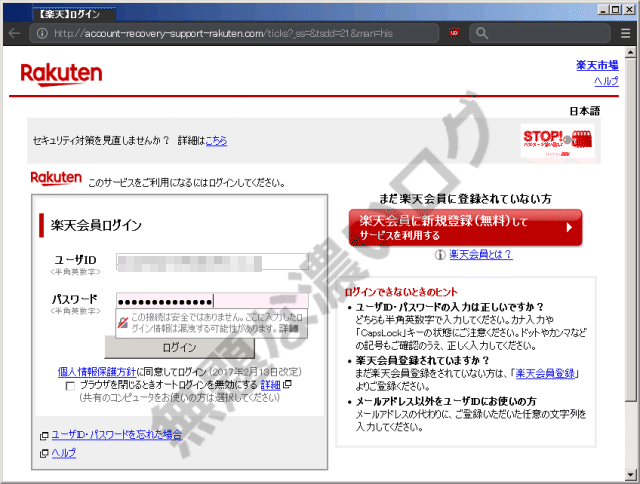The image size is (640, 484).
Task: Click the site info icon in address bar
Action: [42, 33]
